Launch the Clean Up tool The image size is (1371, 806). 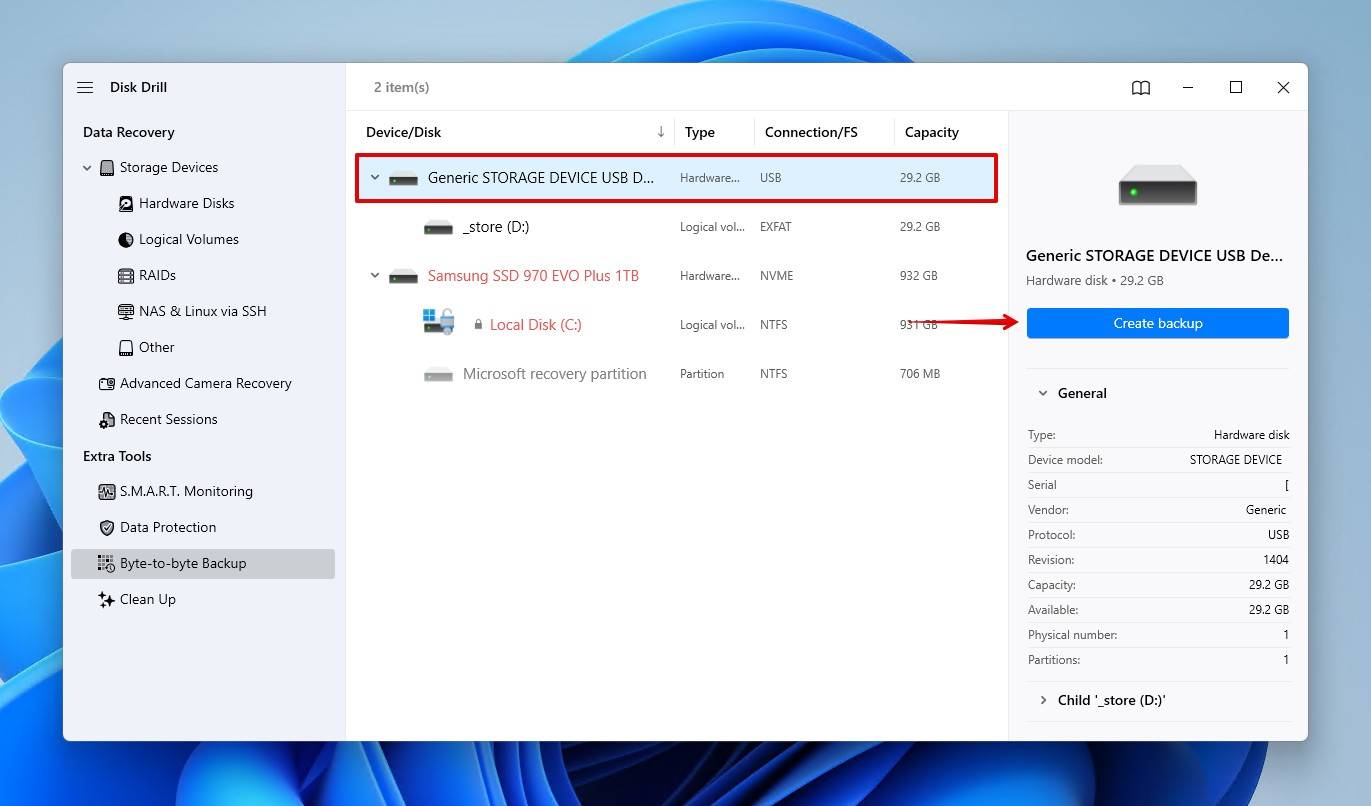pyautogui.click(x=147, y=600)
